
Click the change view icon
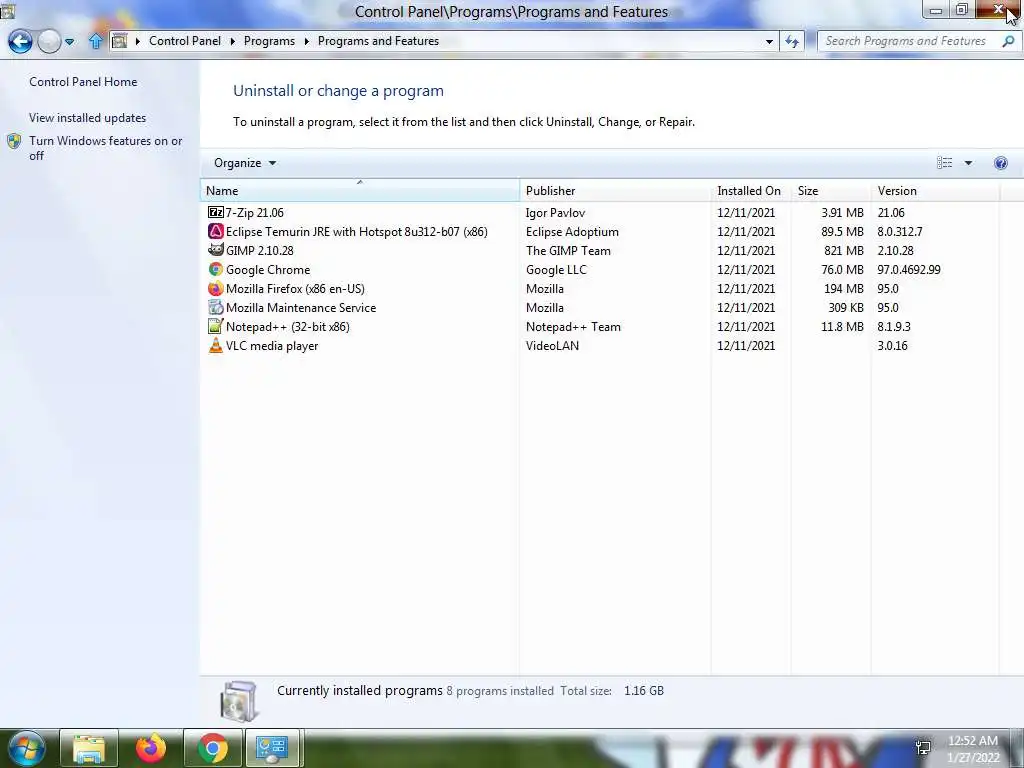point(944,163)
